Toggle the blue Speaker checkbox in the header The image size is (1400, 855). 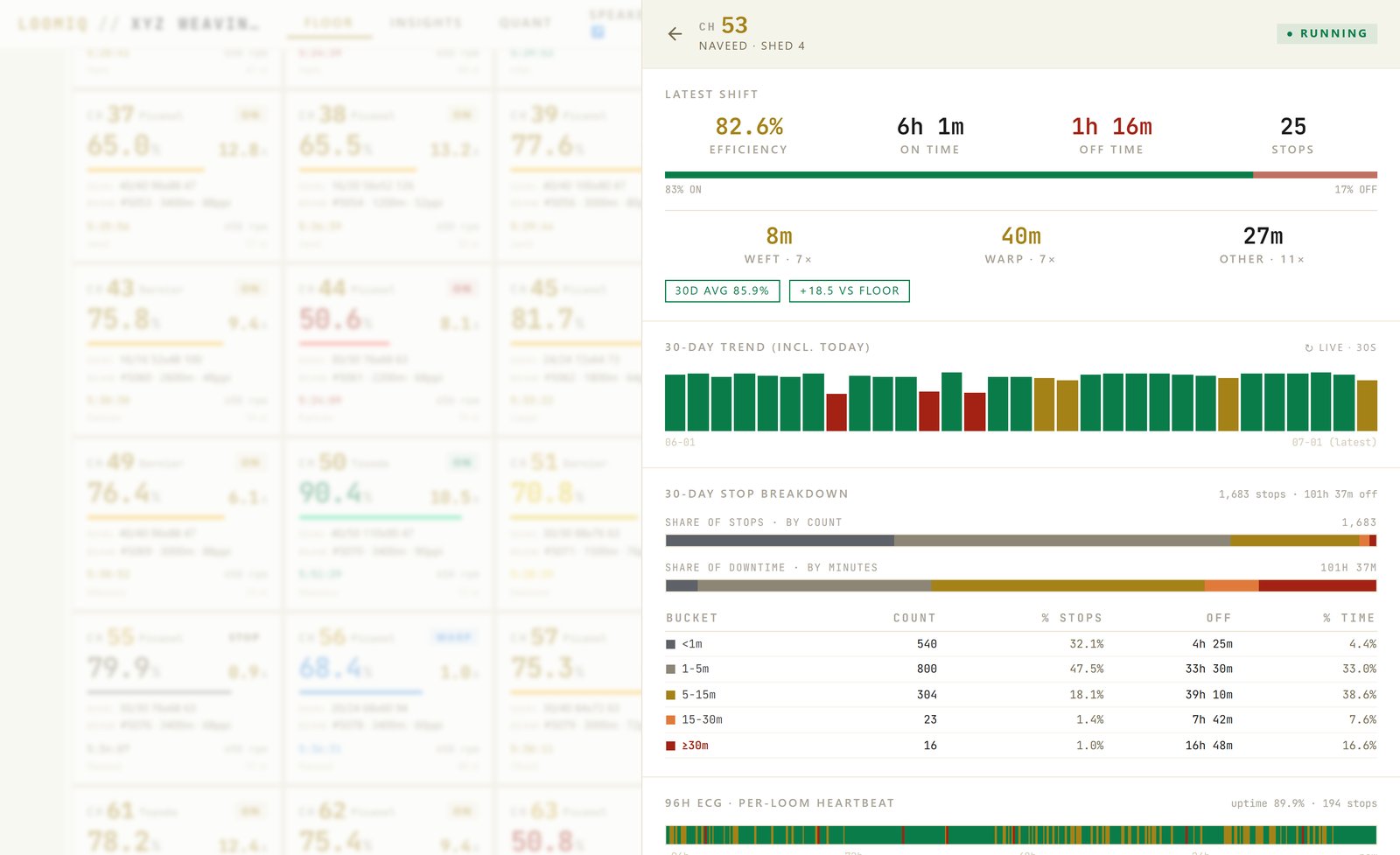598,32
